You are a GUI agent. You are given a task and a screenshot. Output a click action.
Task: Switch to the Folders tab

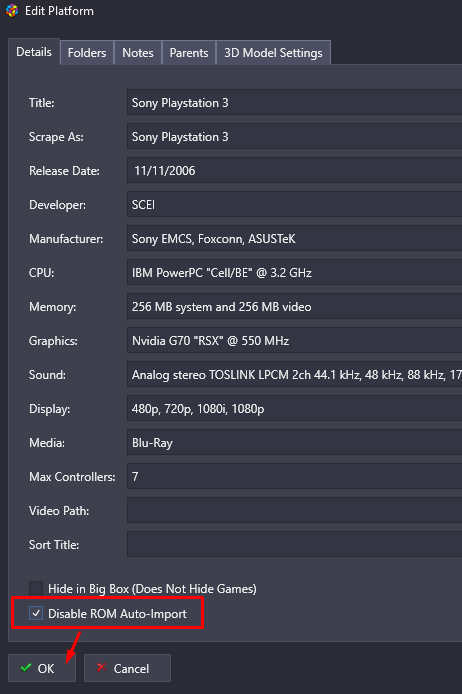click(x=87, y=53)
